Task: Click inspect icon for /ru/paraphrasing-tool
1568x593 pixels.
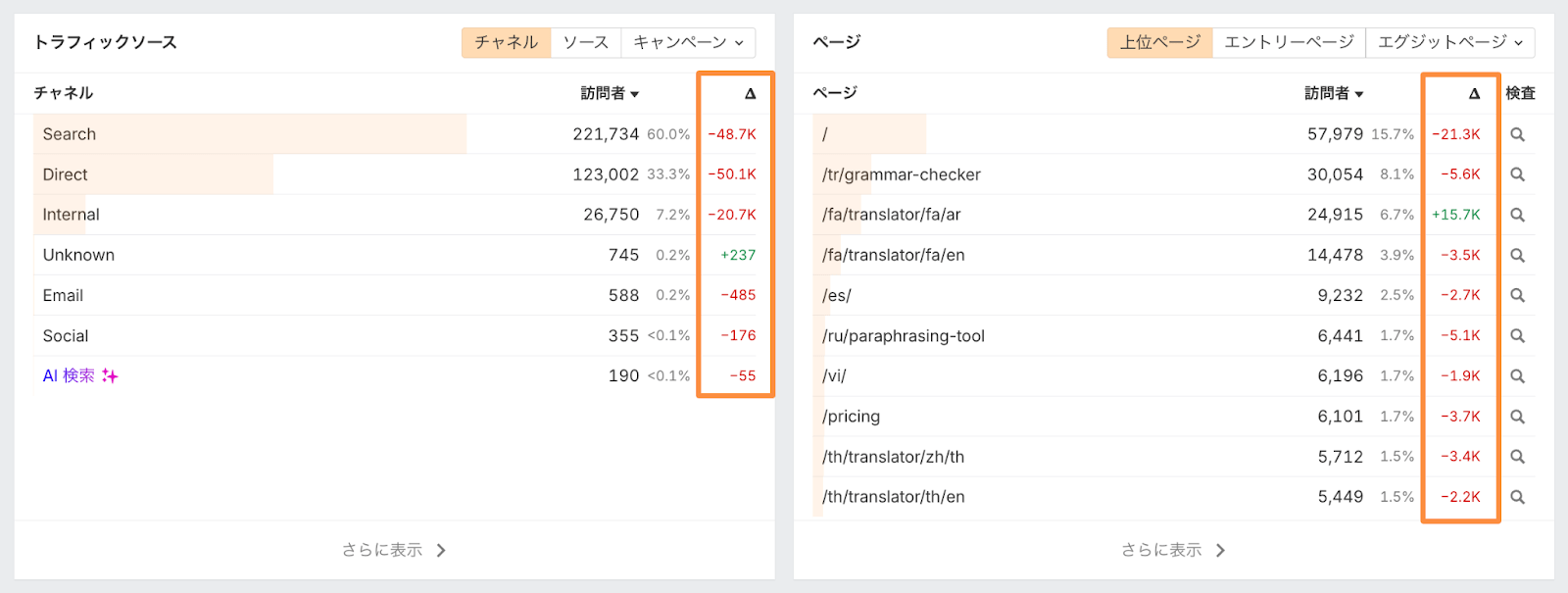Action: (1517, 336)
